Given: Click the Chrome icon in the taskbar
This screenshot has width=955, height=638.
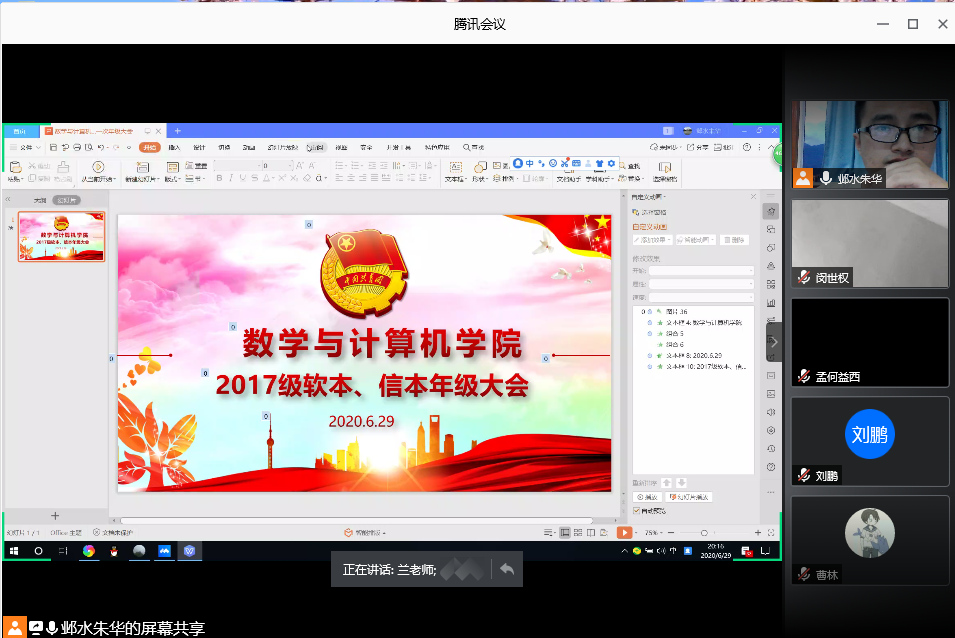Looking at the screenshot, I should (88, 551).
